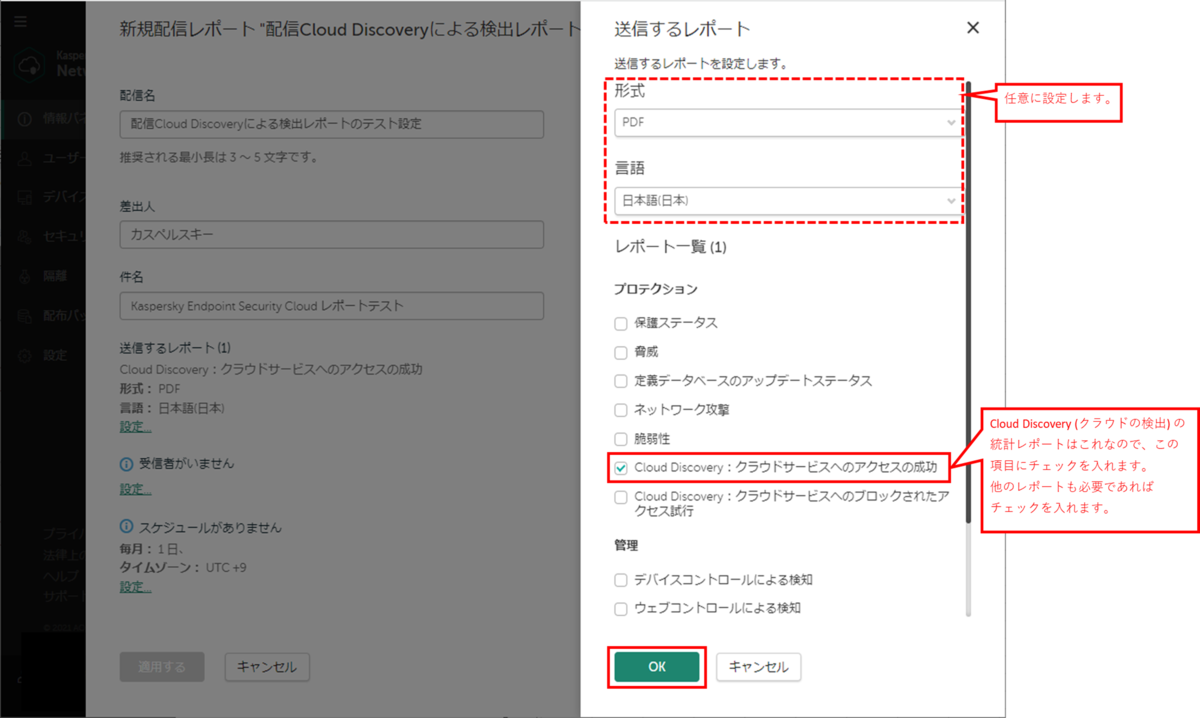Click the OK button

pos(656,667)
